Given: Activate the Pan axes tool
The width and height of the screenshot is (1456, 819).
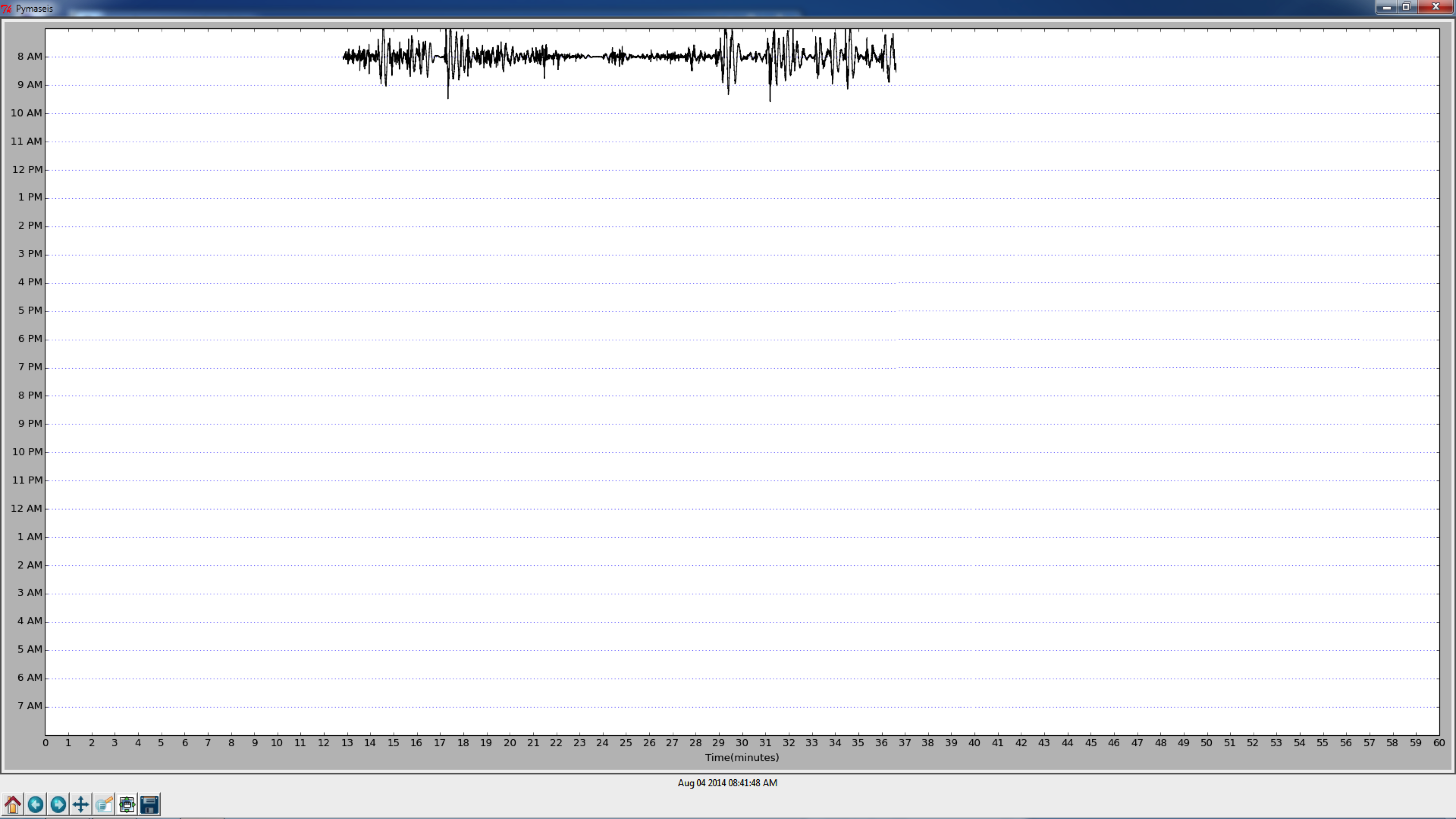Looking at the screenshot, I should (81, 804).
